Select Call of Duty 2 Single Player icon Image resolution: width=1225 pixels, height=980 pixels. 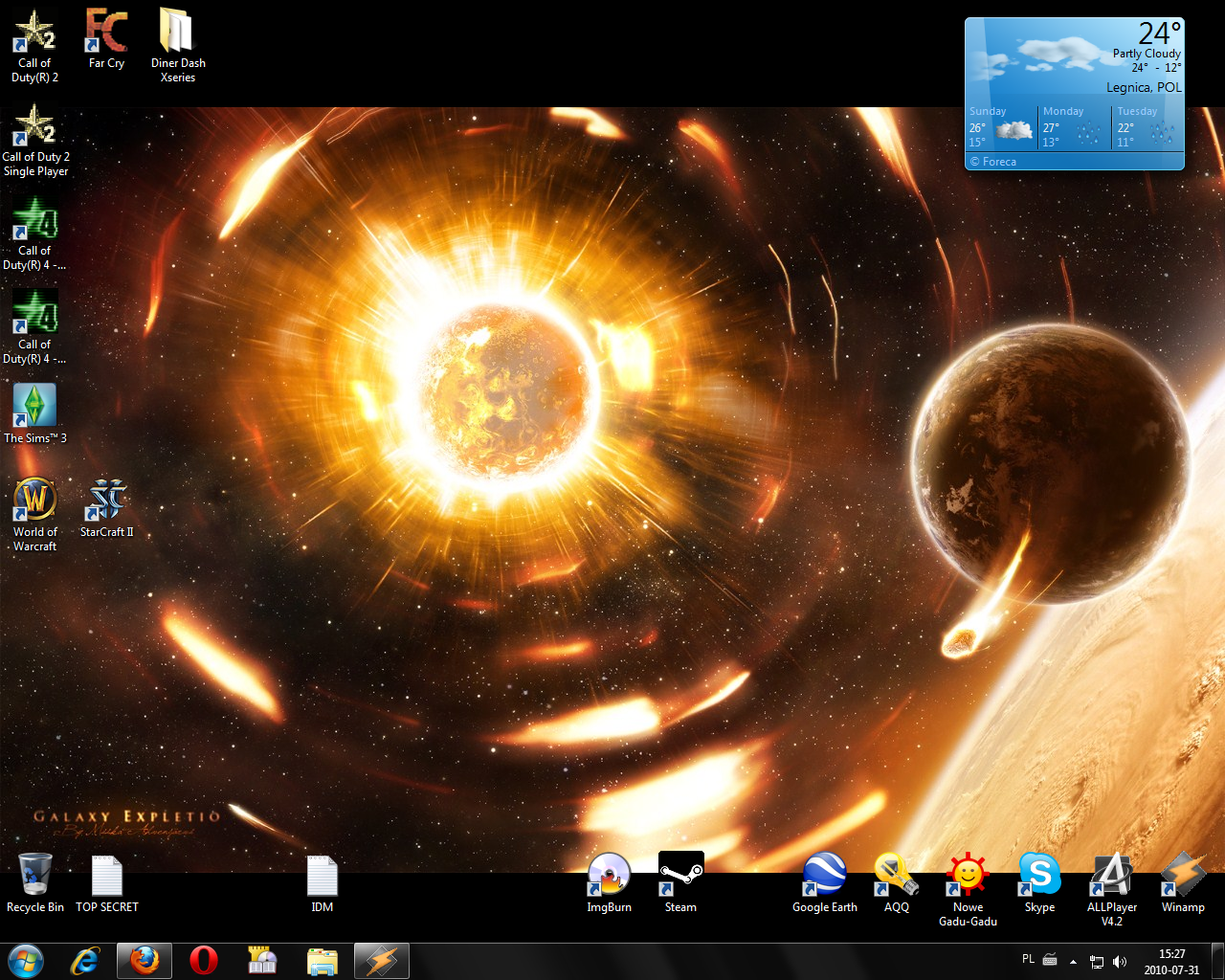35,140
